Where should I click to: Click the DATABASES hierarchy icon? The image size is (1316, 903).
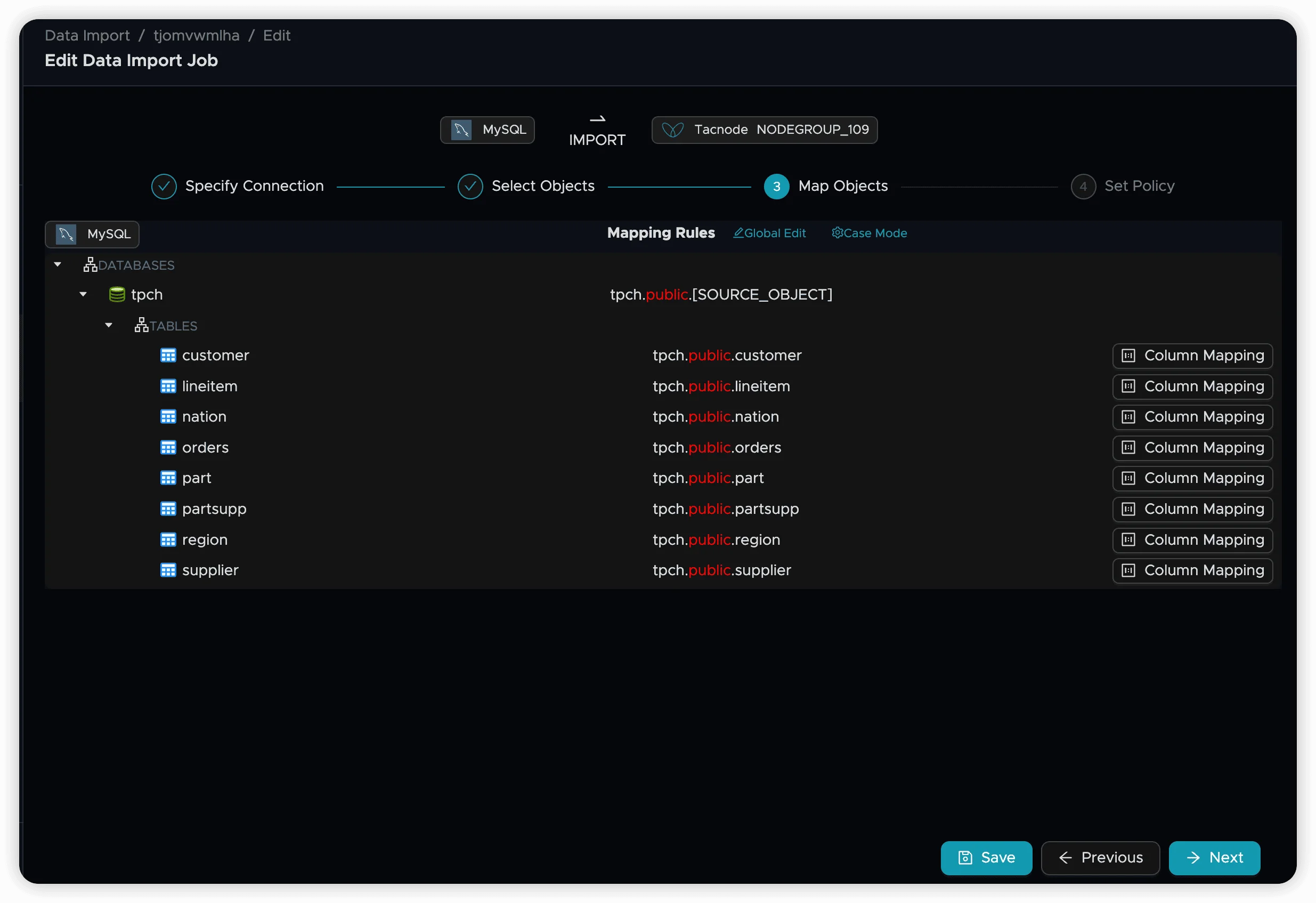pos(90,264)
